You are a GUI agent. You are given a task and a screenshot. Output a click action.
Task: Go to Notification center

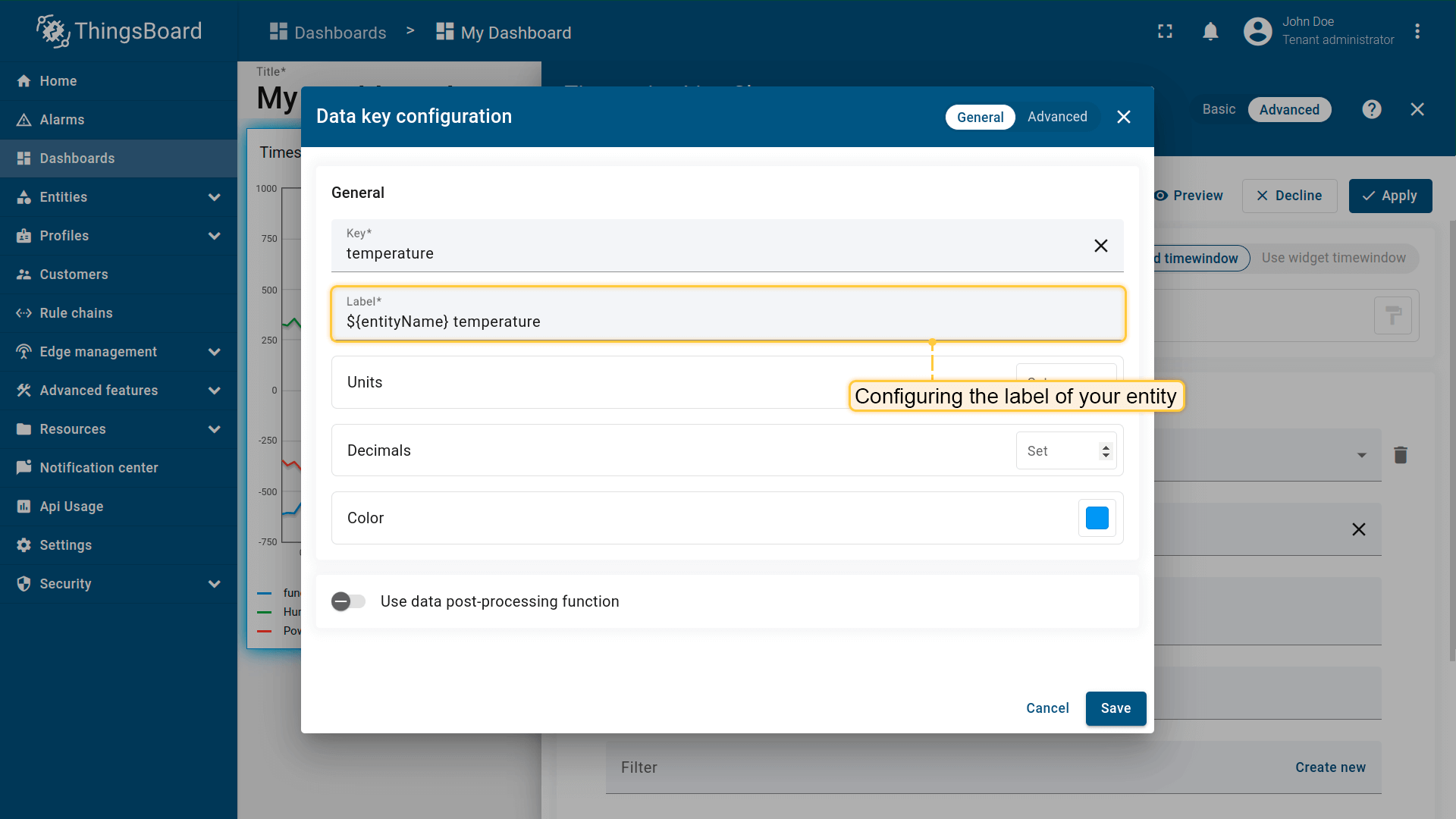[99, 468]
